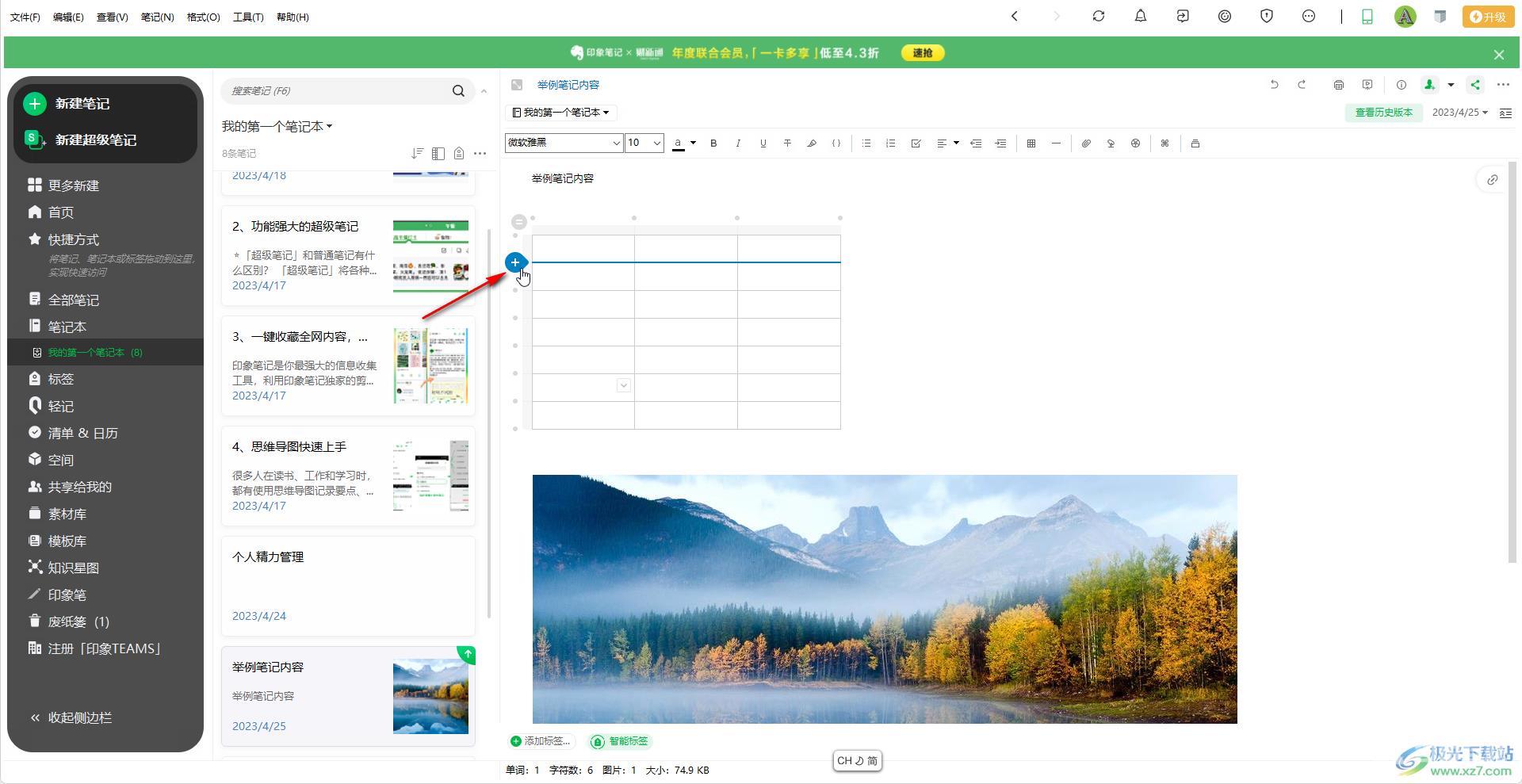Screen dimensions: 1522x784
Task: Open the note's more options ellipsis
Action: tap(1503, 85)
